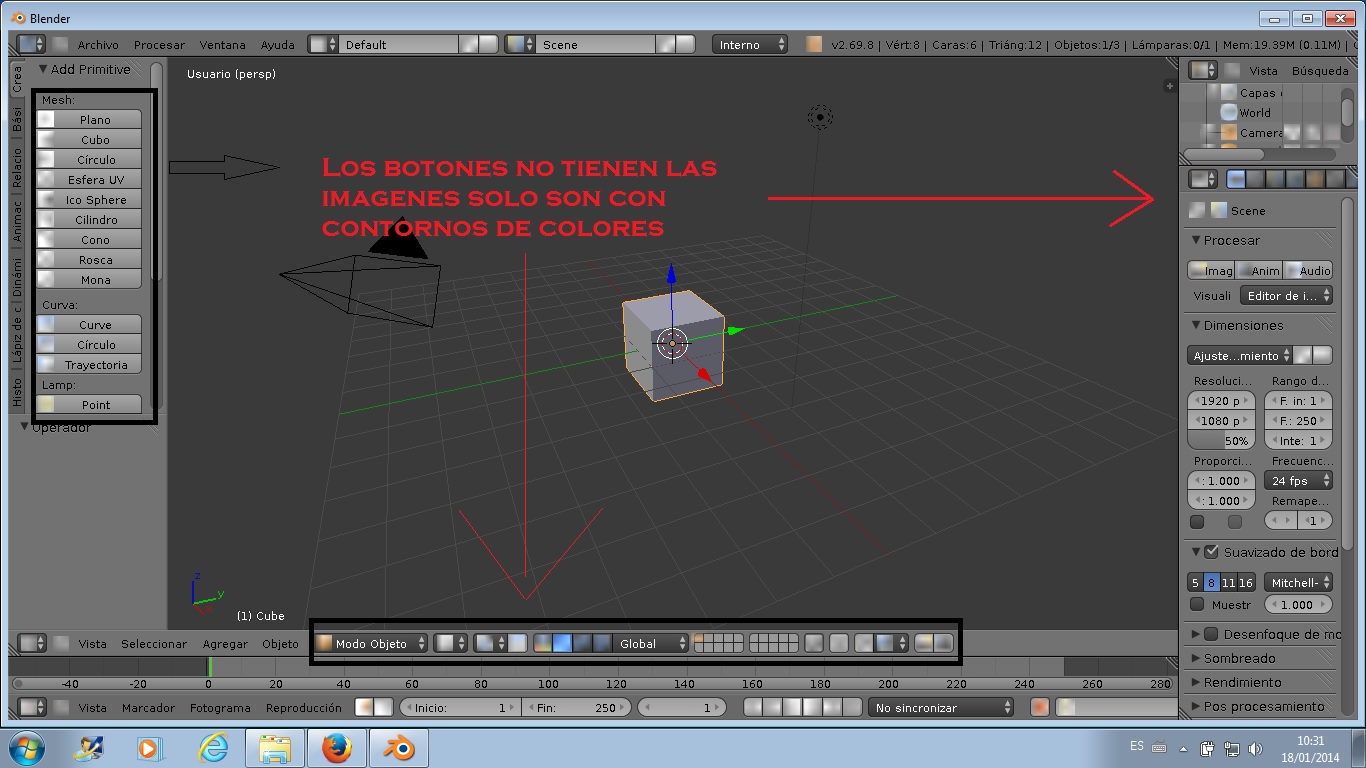
Task: Switch to the Relacio tool shelf tab
Action: pyautogui.click(x=17, y=168)
